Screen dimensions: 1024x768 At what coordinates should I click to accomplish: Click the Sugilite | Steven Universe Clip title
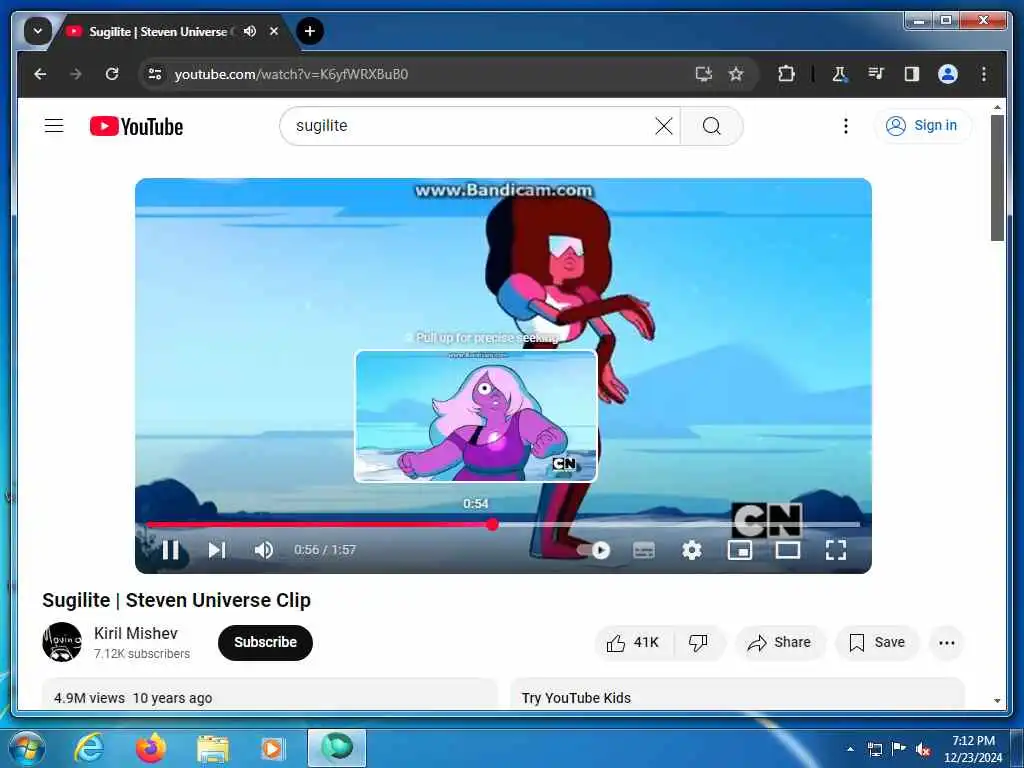click(x=176, y=600)
